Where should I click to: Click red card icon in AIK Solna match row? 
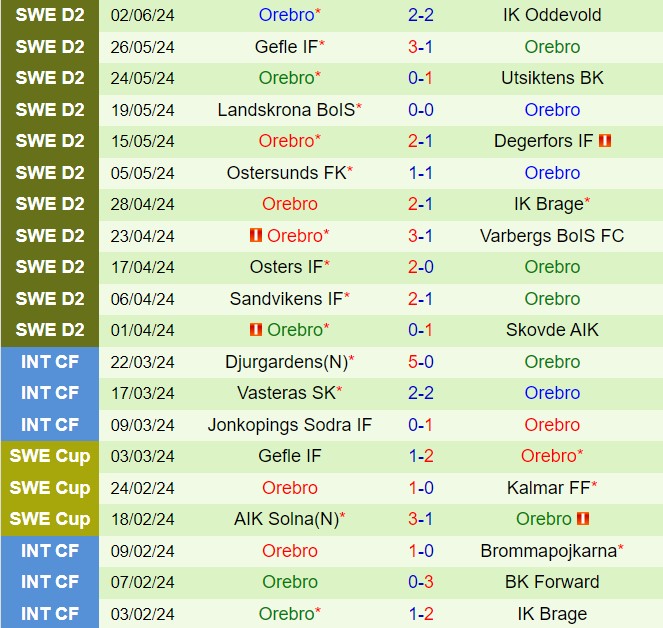(x=583, y=519)
